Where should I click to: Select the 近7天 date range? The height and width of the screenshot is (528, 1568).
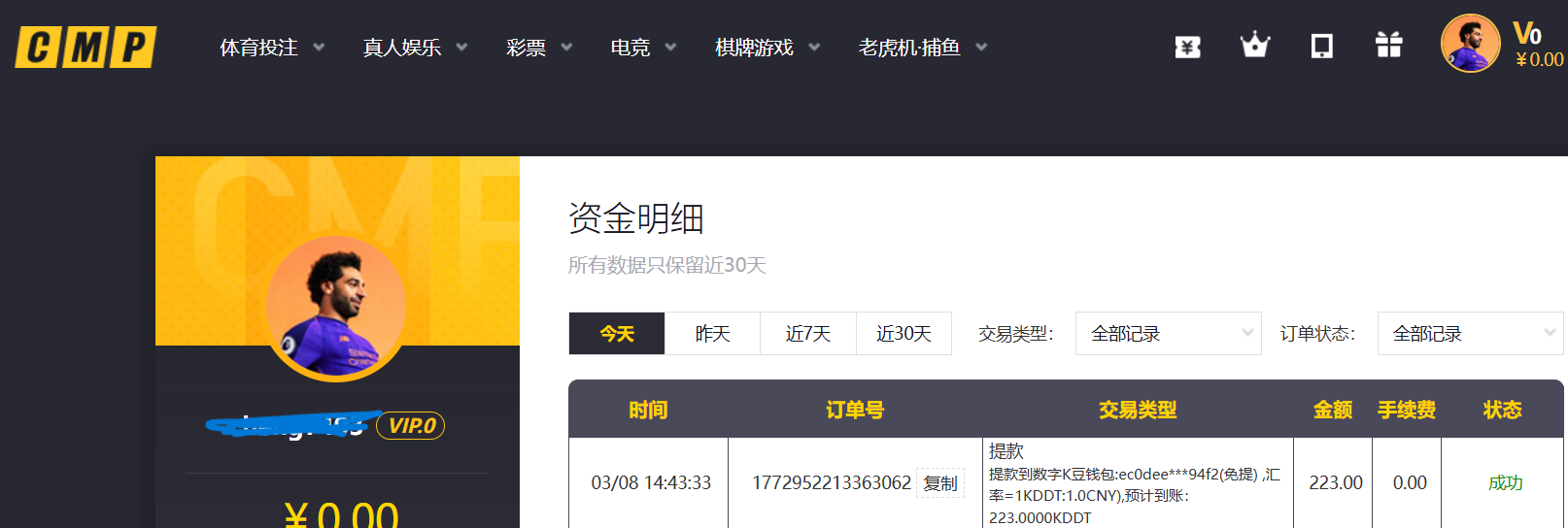coord(807,334)
